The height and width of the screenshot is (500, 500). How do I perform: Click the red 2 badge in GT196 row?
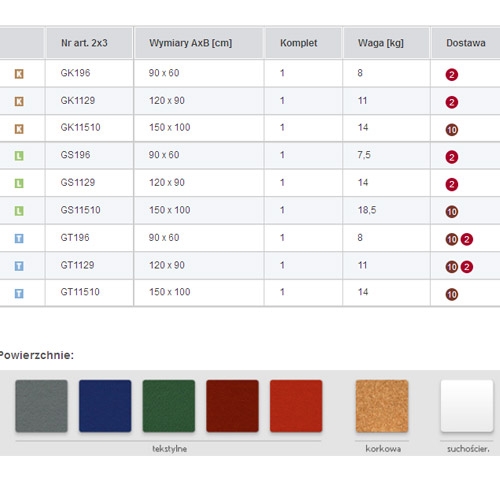[x=467, y=239]
